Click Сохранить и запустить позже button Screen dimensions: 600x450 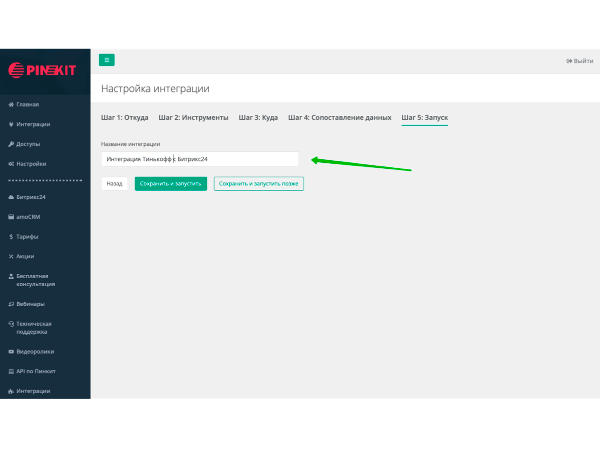point(258,184)
